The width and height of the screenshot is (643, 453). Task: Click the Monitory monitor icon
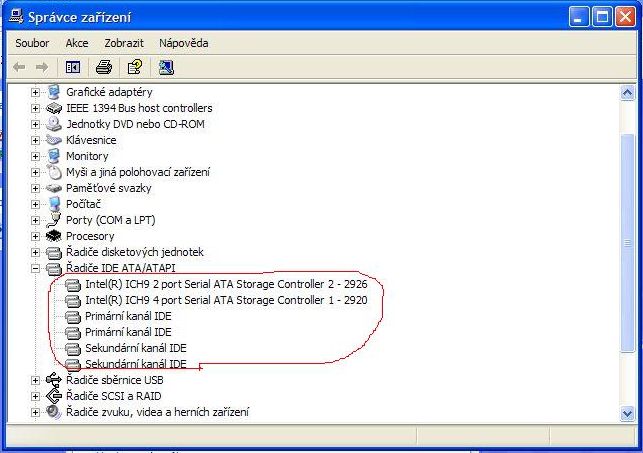point(54,156)
